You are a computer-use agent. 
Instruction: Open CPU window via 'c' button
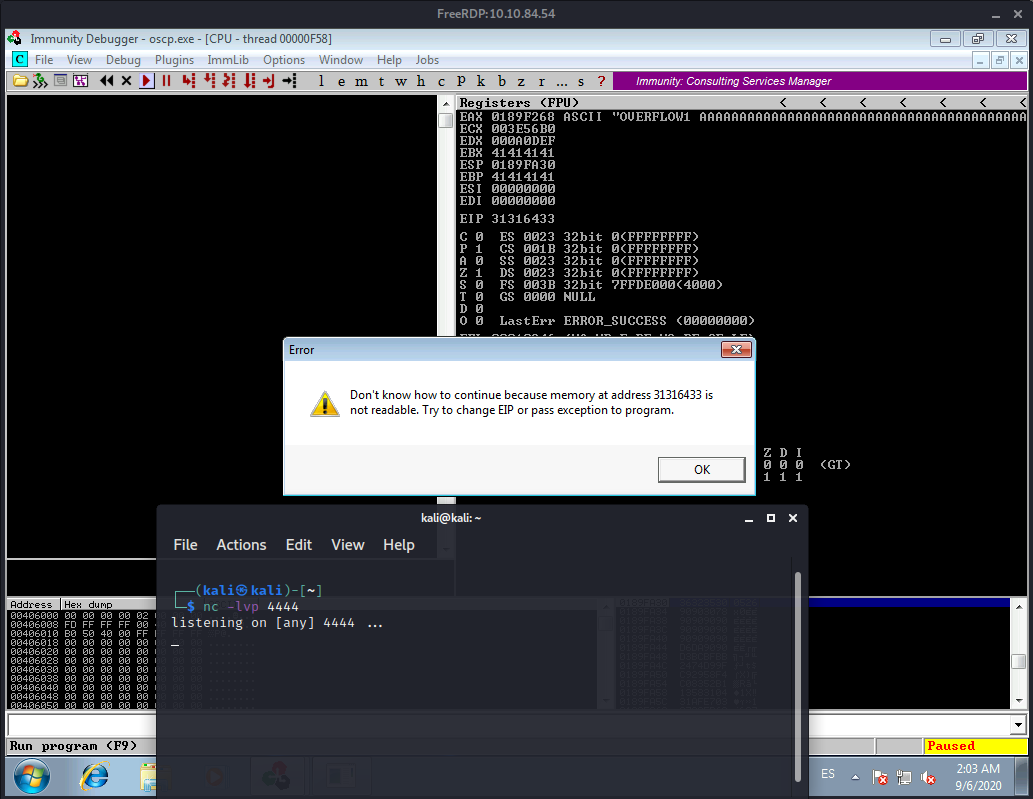[441, 81]
